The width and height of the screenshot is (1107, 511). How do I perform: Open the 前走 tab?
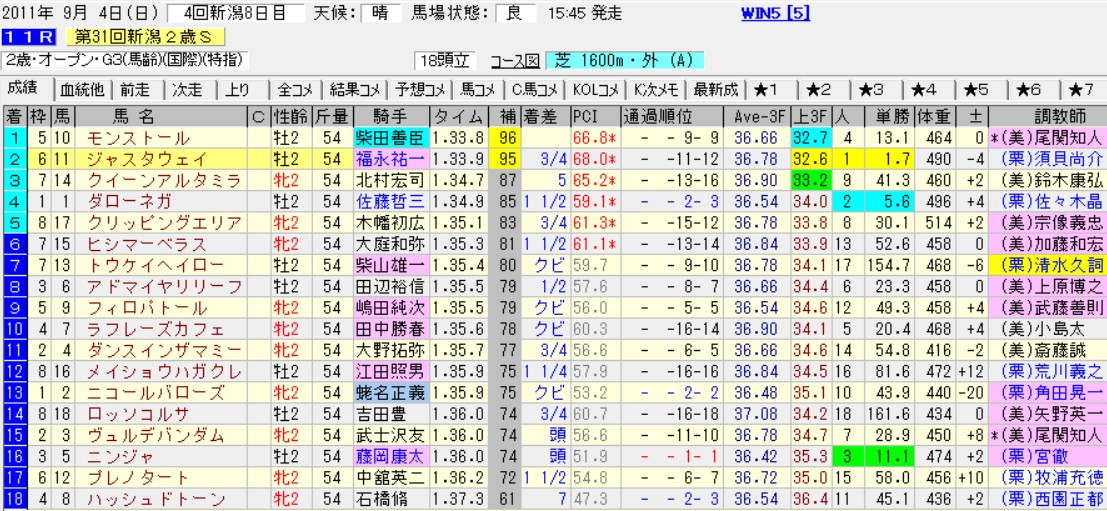136,89
